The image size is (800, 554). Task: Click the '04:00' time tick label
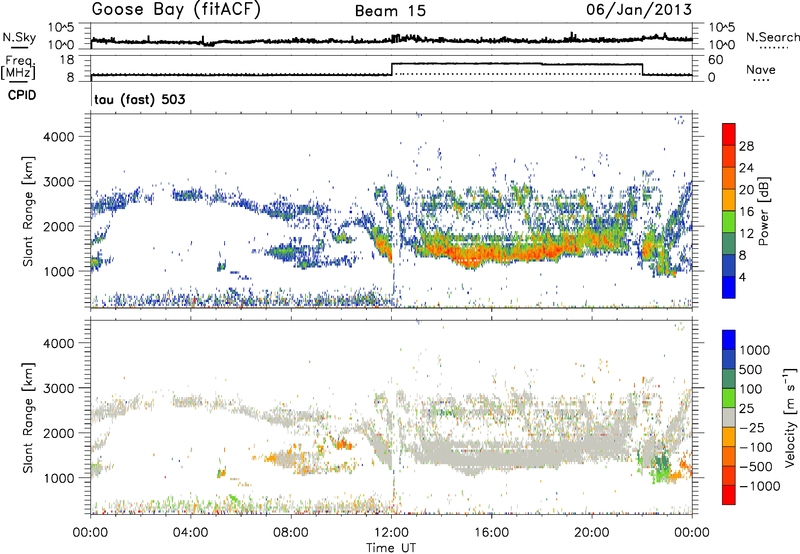pos(191,533)
